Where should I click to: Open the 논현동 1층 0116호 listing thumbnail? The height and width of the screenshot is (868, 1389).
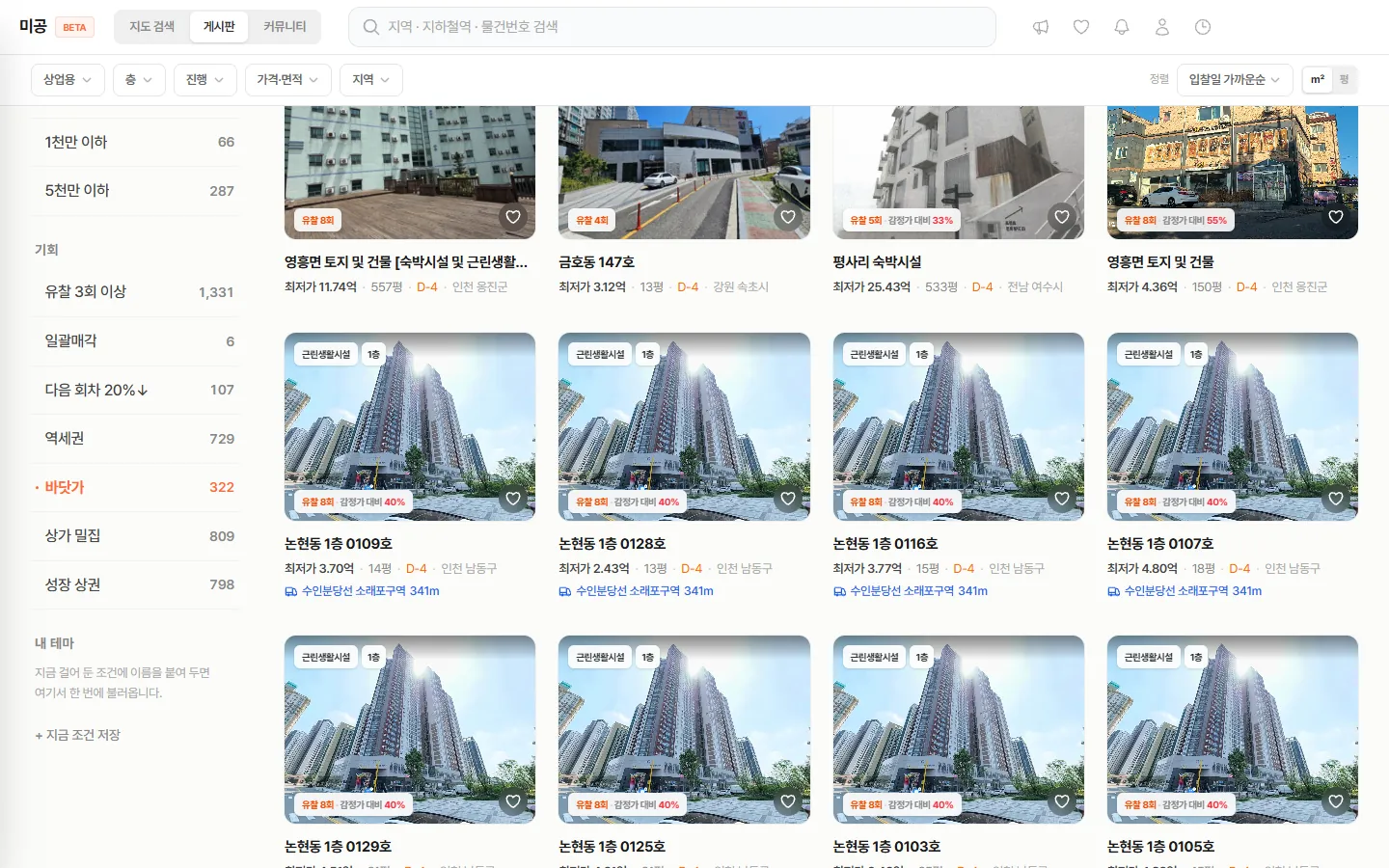click(x=958, y=426)
